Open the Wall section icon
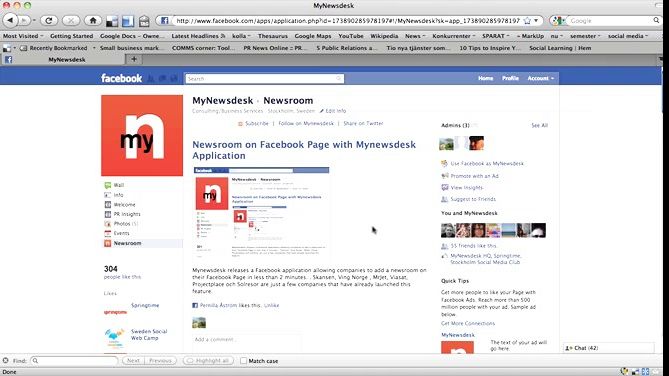This screenshot has width=669, height=376. [x=108, y=185]
